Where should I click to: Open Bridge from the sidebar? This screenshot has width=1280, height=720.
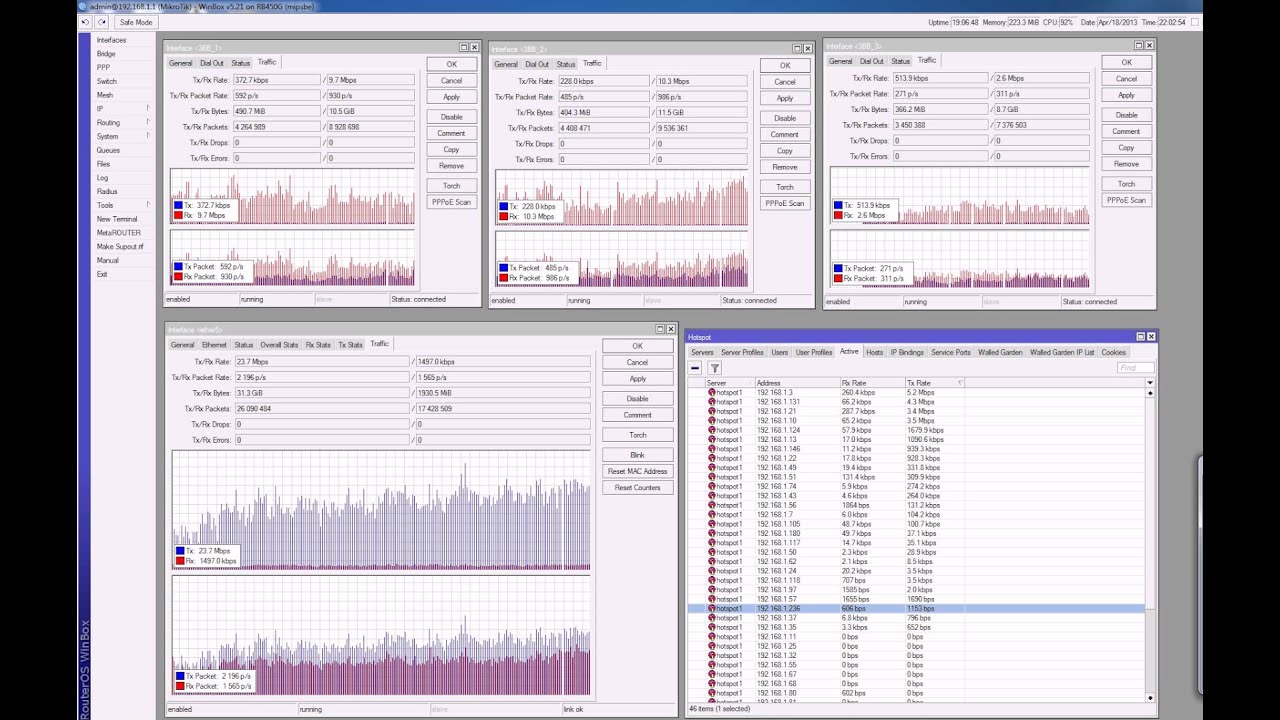(x=106, y=54)
